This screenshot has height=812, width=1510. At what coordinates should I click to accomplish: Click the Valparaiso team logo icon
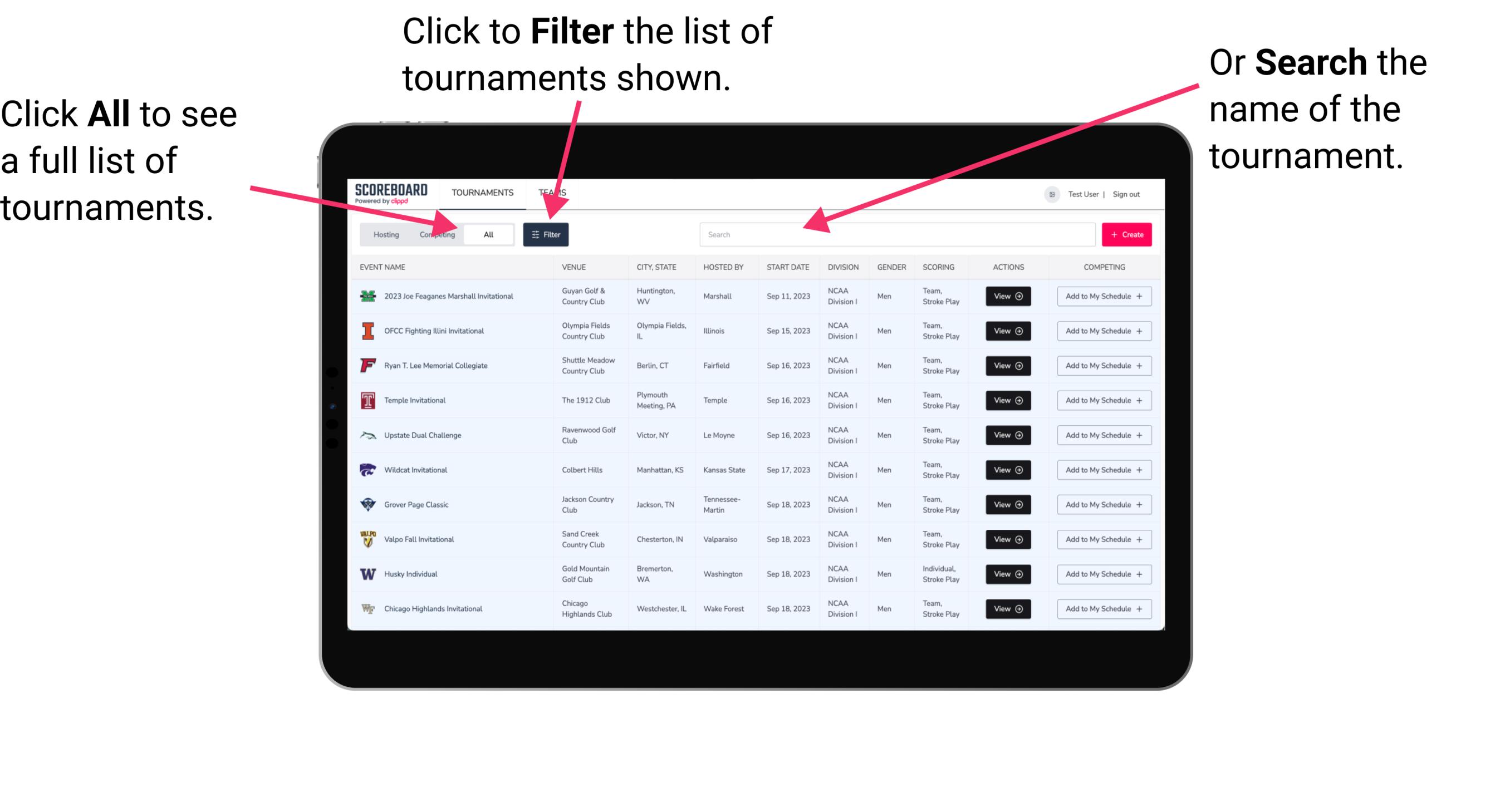pyautogui.click(x=367, y=539)
